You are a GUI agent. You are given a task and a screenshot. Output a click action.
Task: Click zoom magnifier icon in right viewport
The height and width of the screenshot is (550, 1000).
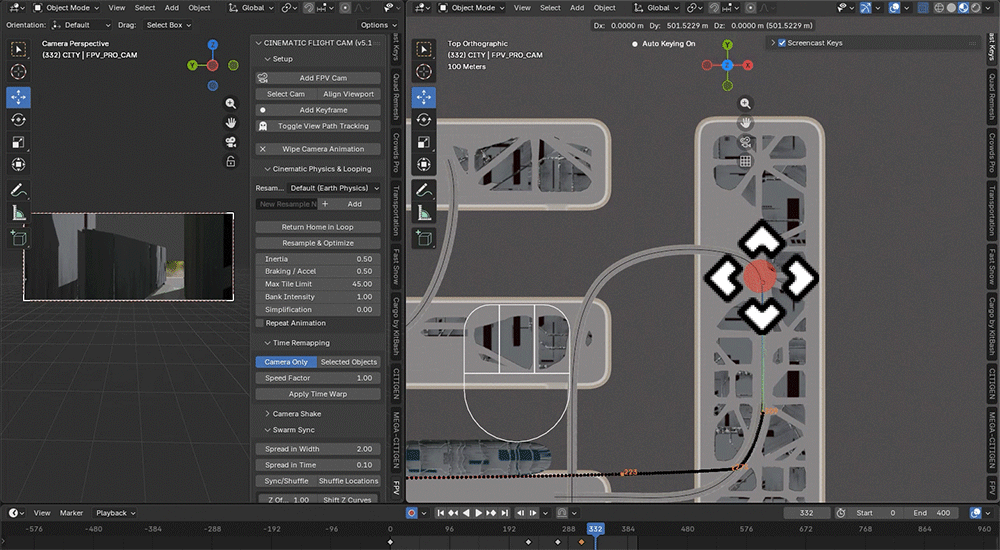(745, 103)
